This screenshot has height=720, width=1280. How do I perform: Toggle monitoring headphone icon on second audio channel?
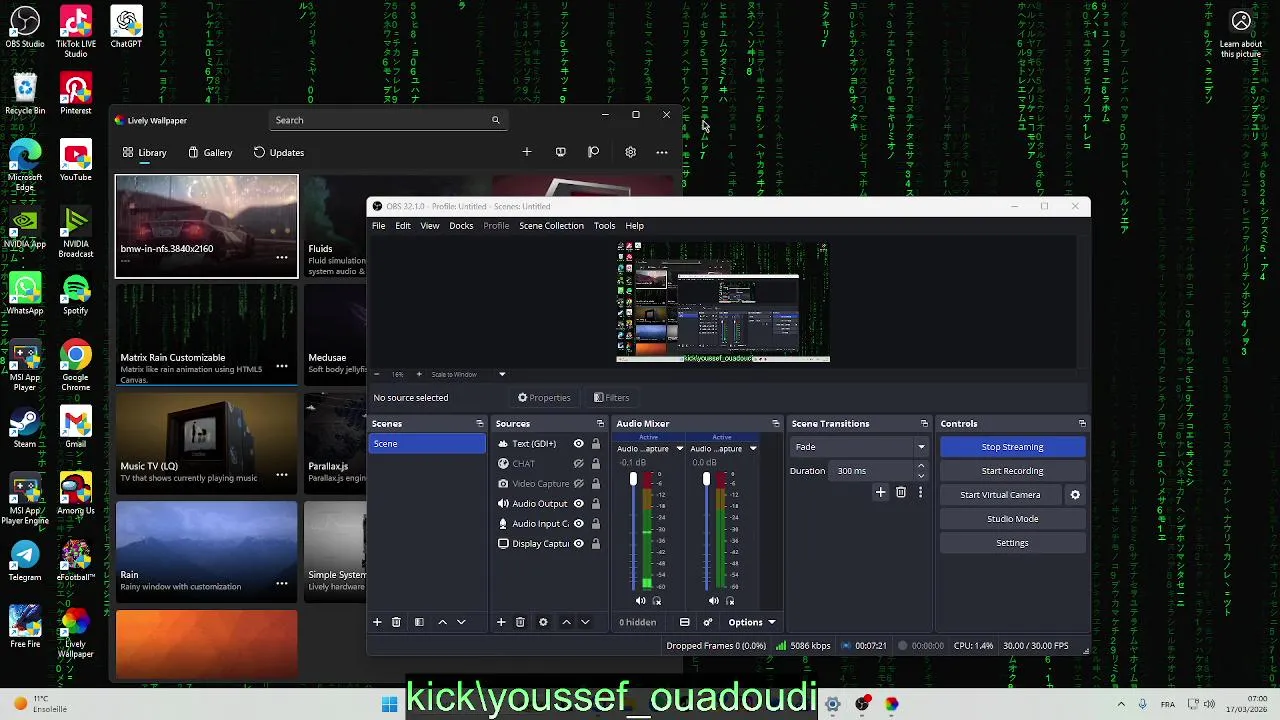point(730,601)
